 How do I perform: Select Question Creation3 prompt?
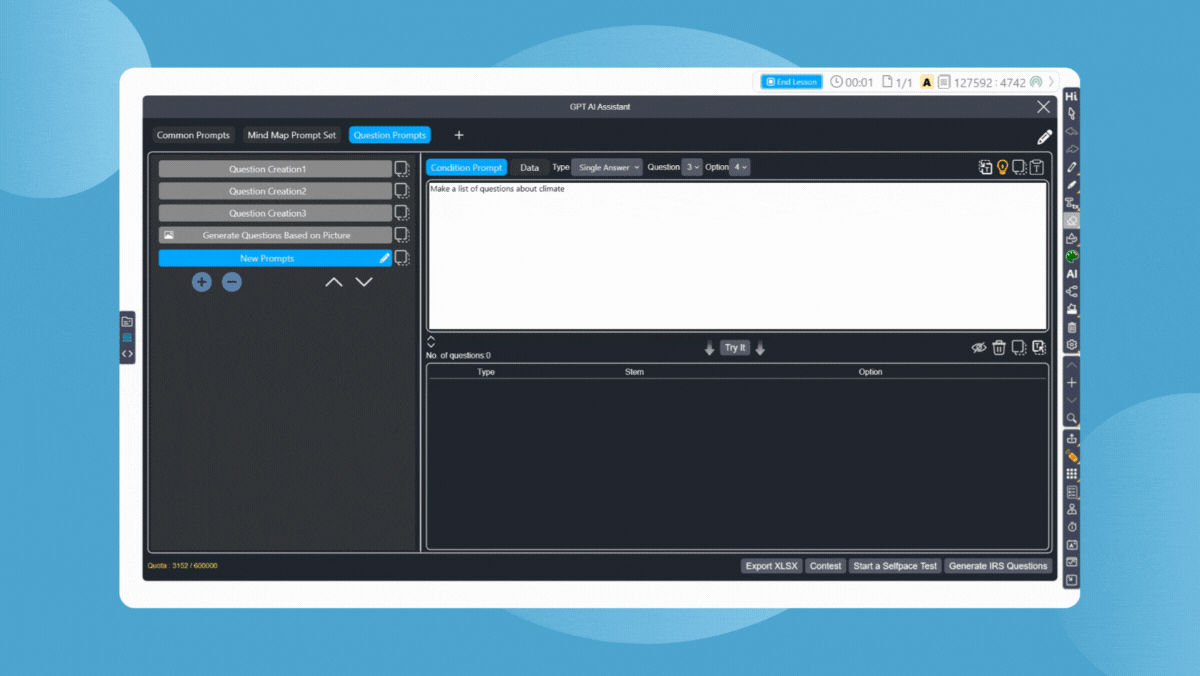point(275,213)
